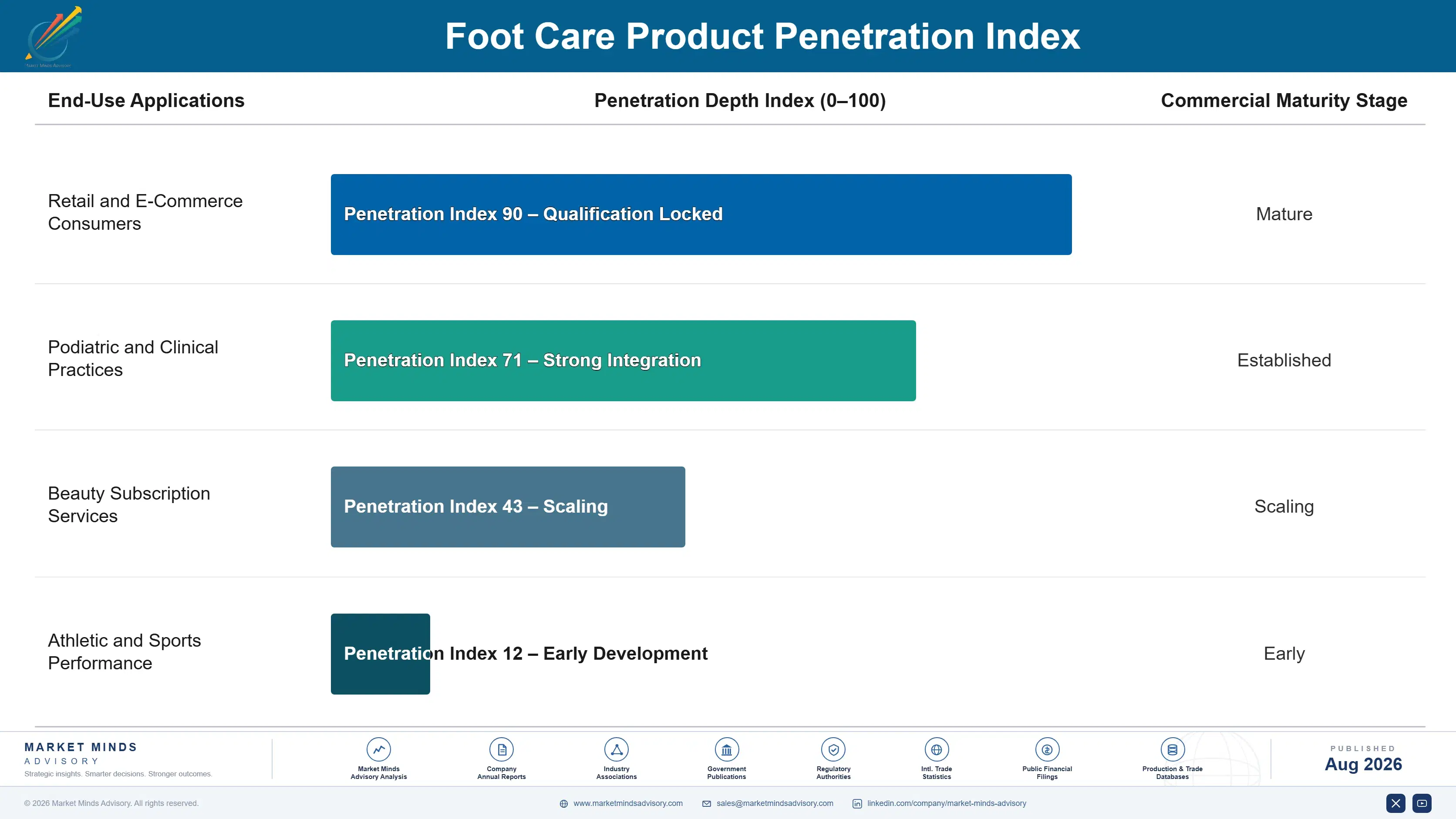The height and width of the screenshot is (819, 1456).
Task: Click the Penetration Index 90 blue bar
Action: (x=701, y=215)
